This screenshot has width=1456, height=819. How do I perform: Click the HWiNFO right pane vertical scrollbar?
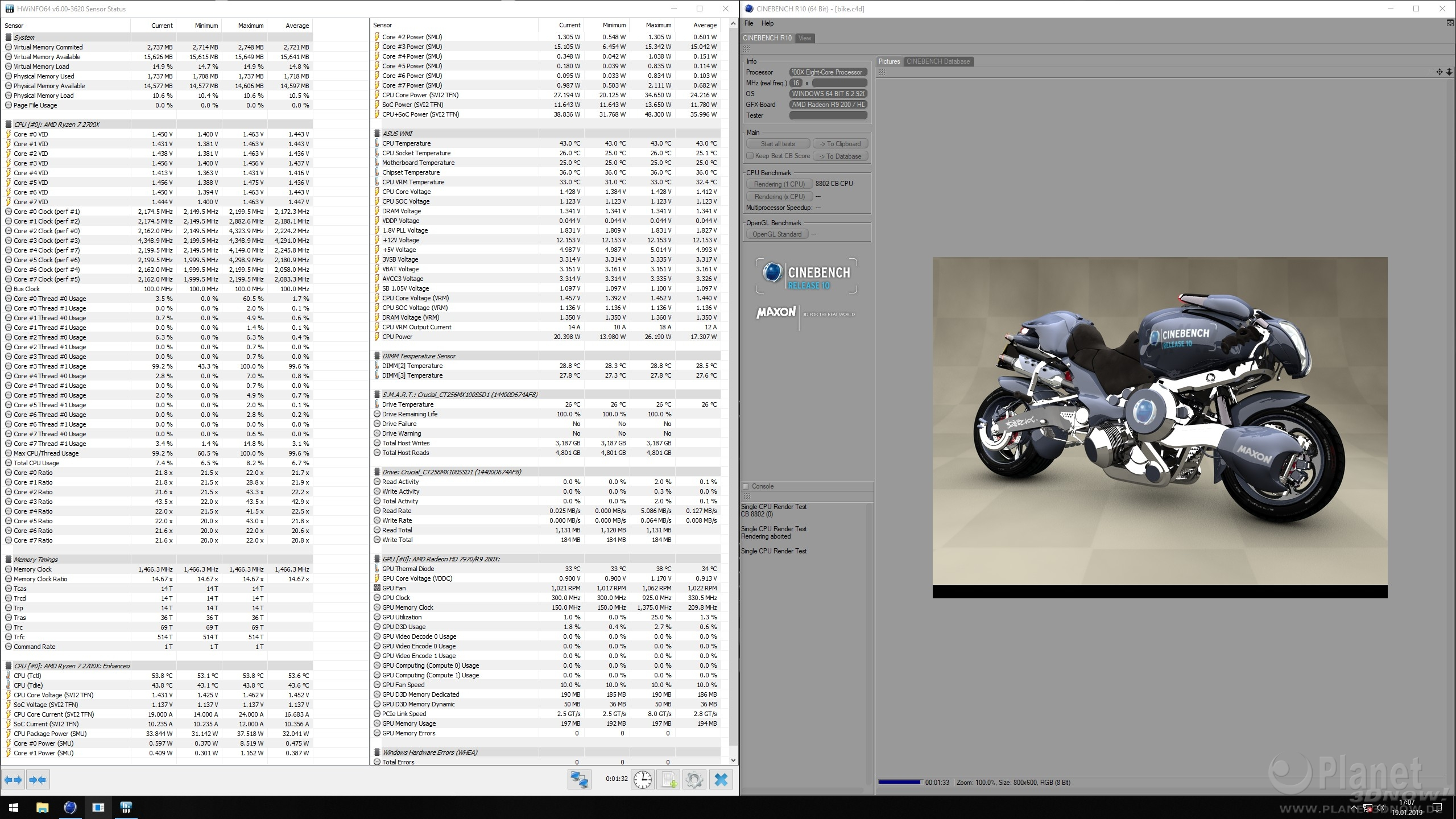coord(733,387)
